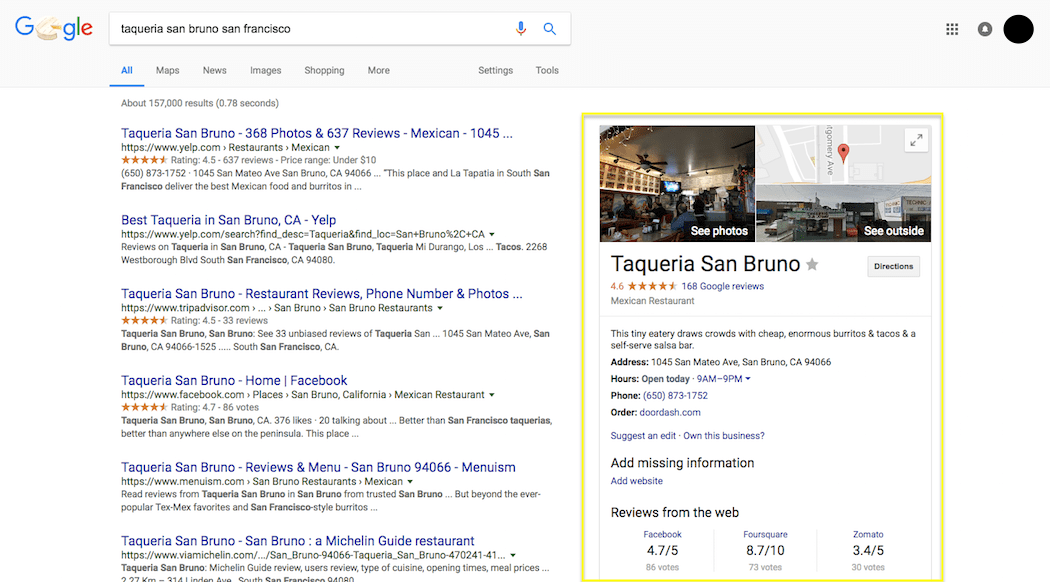Expand the map with the arrows icon
Image resolution: width=1050 pixels, height=582 pixels.
916,140
